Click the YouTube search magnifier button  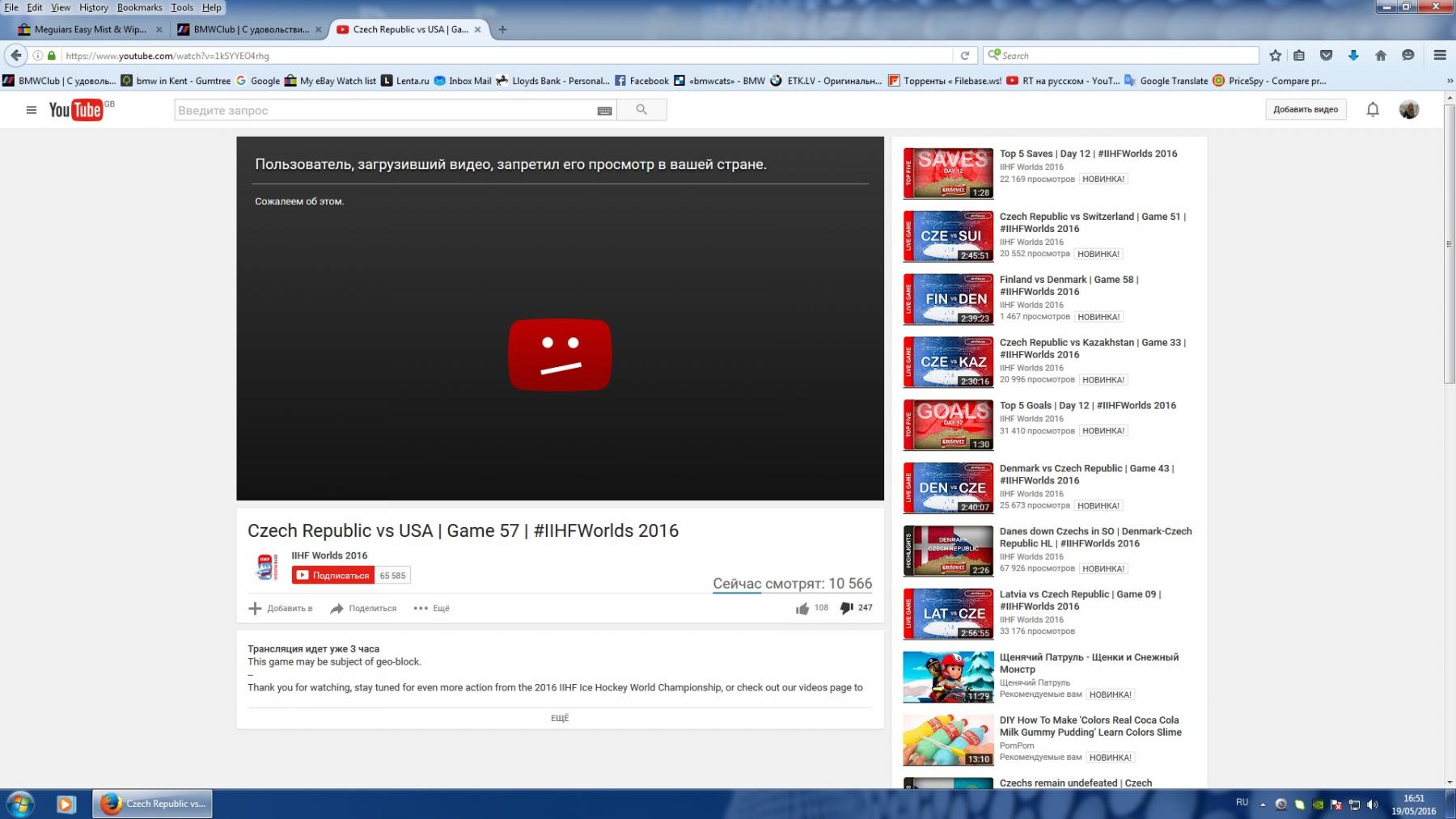point(641,110)
